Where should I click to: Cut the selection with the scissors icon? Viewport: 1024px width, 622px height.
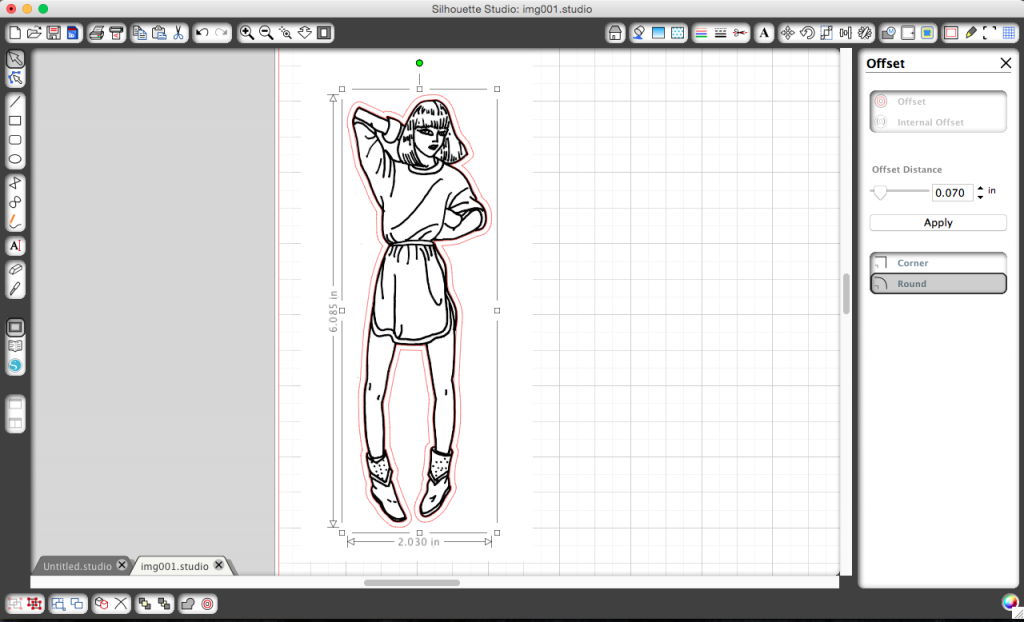[178, 33]
